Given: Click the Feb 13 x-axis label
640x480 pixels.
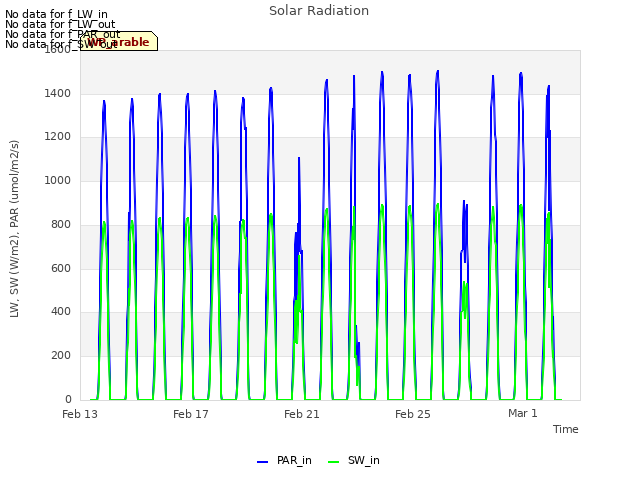Looking at the screenshot, I should (x=80, y=414).
